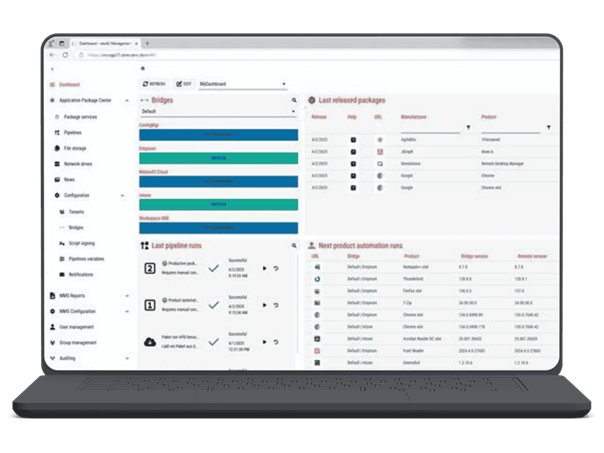The width and height of the screenshot is (604, 453).
Task: Click the 7-Zip URL icon
Action: (317, 303)
